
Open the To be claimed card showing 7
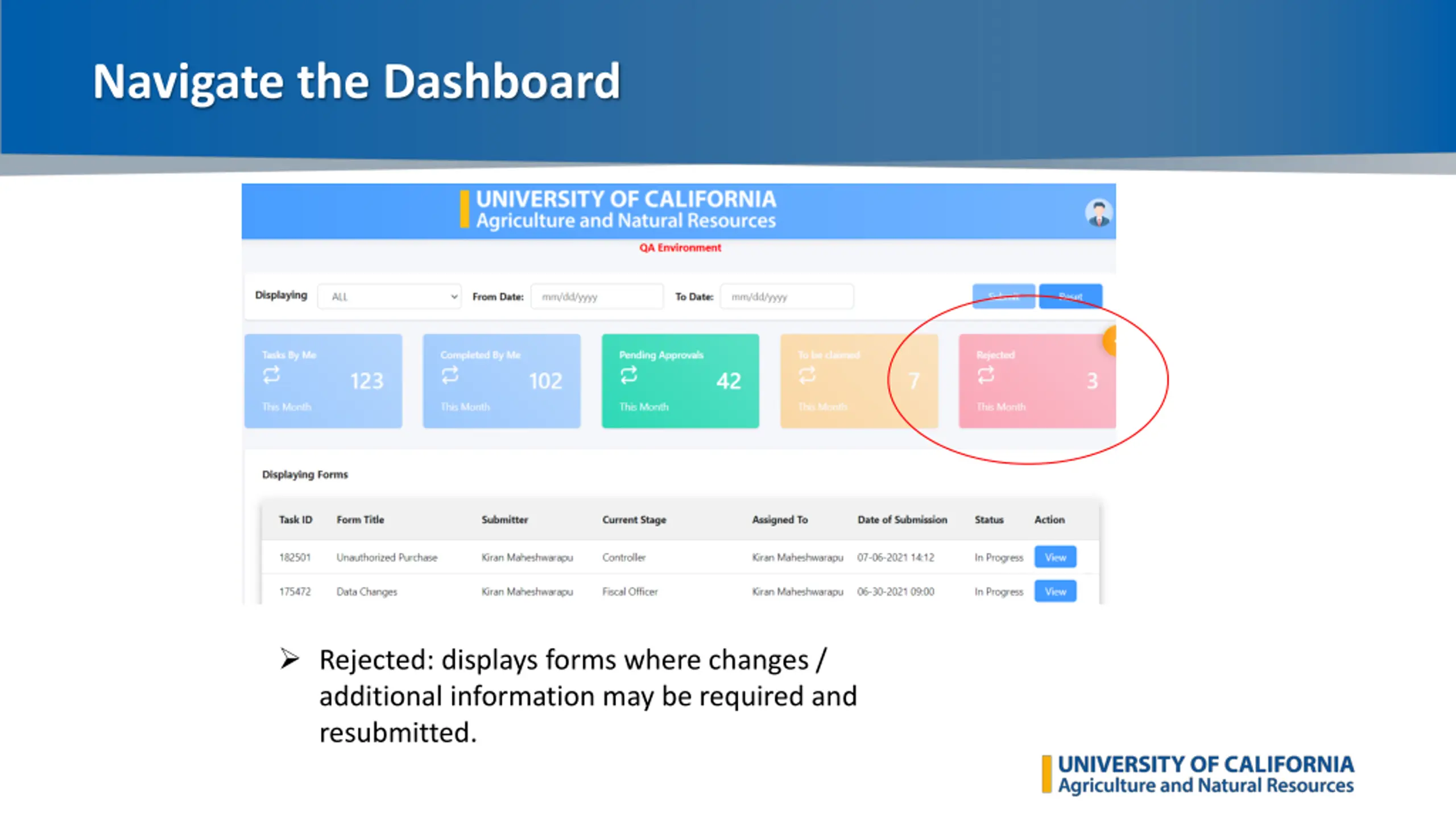tap(859, 380)
